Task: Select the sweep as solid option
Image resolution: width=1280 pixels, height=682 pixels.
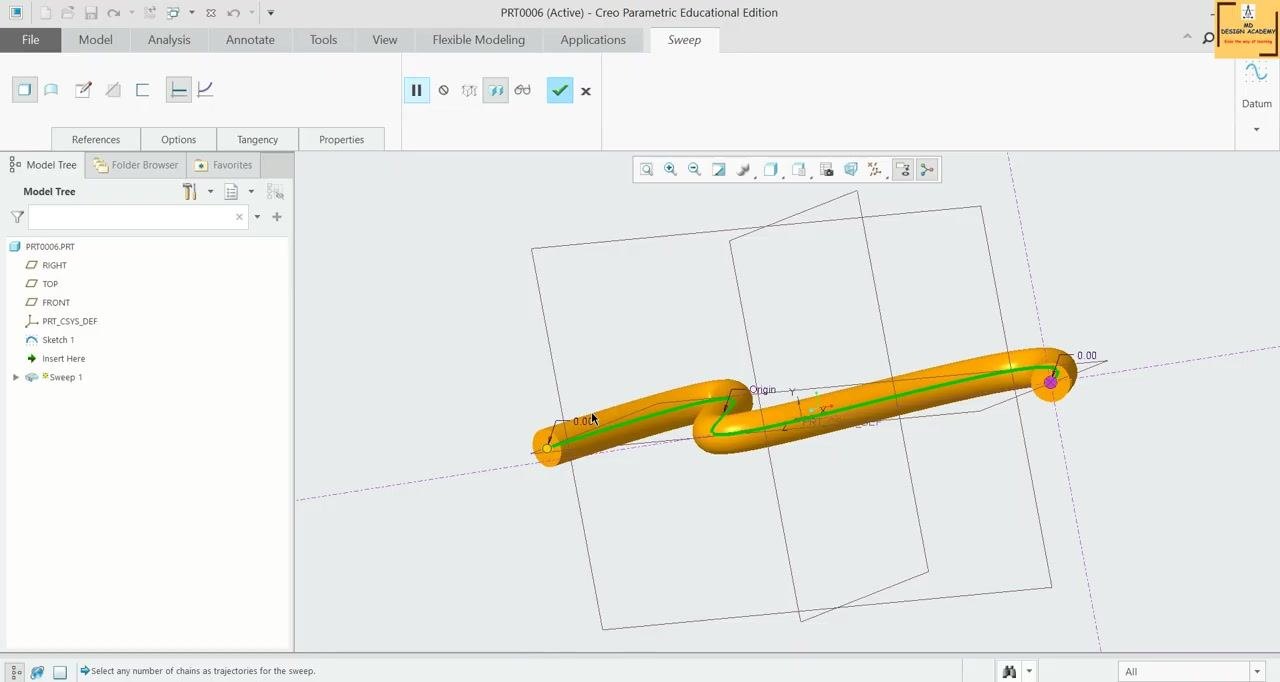Action: click(25, 90)
